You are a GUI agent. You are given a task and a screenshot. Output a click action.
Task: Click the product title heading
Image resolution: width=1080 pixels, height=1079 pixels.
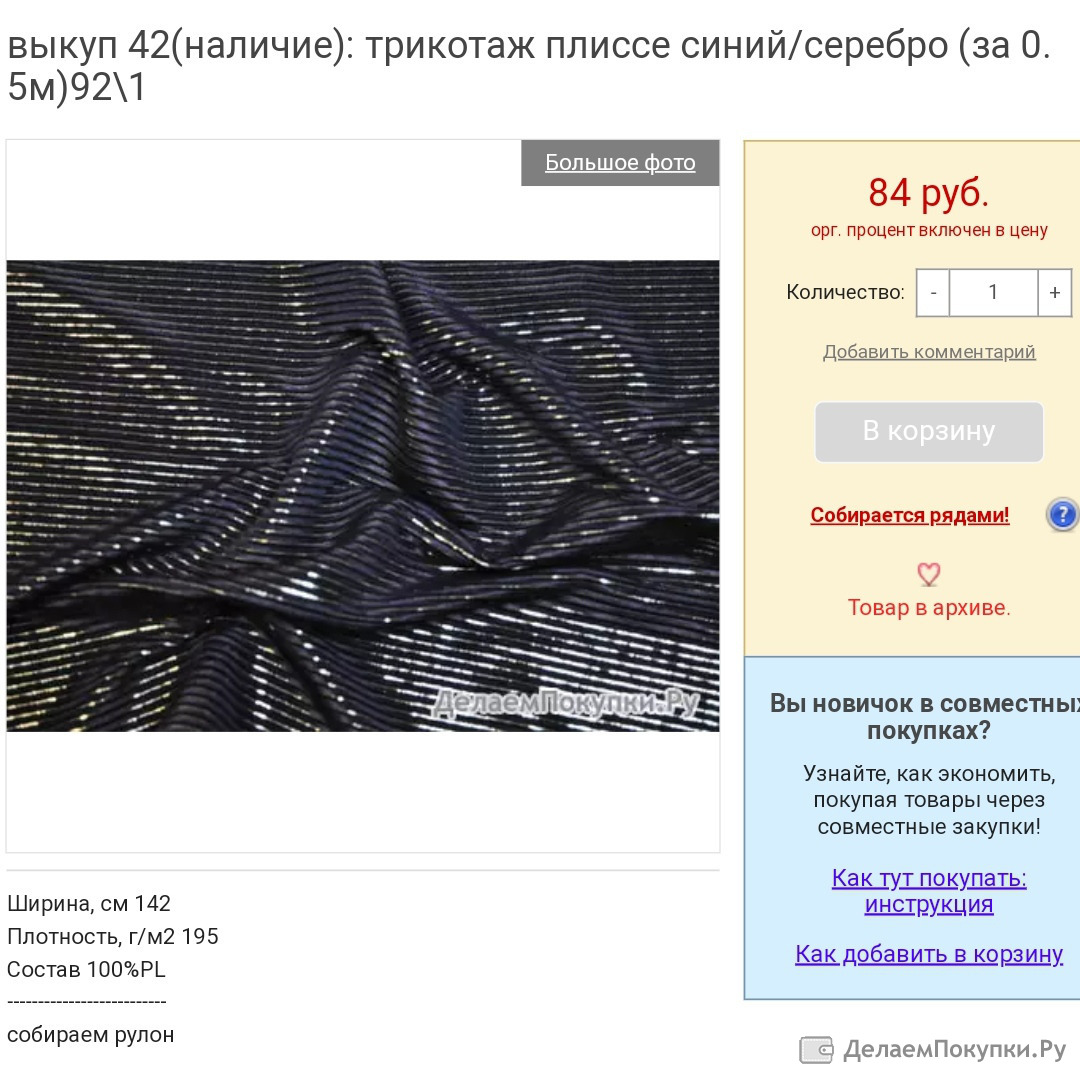coord(529,67)
